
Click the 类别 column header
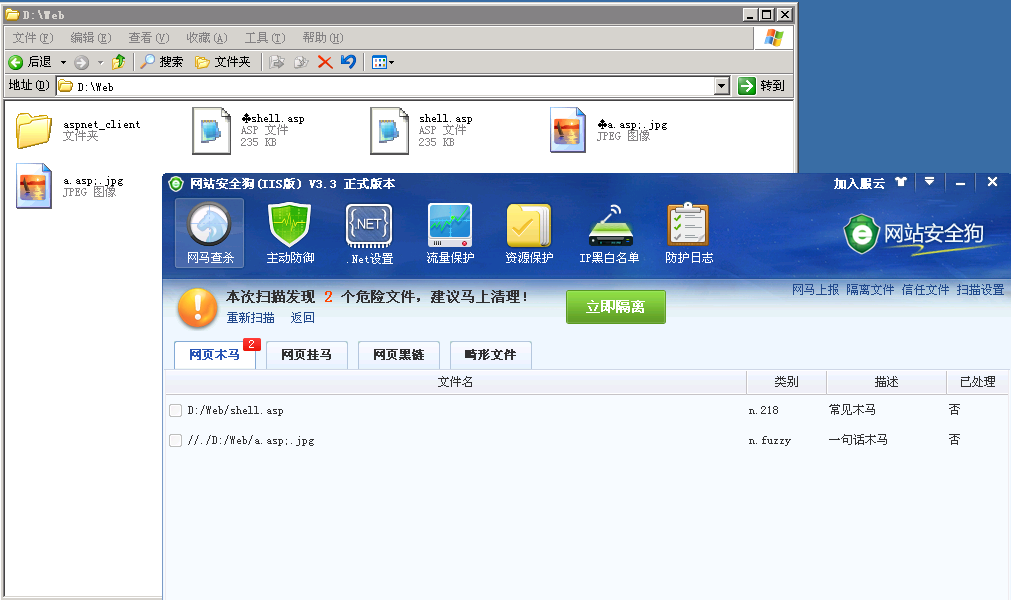(x=786, y=382)
